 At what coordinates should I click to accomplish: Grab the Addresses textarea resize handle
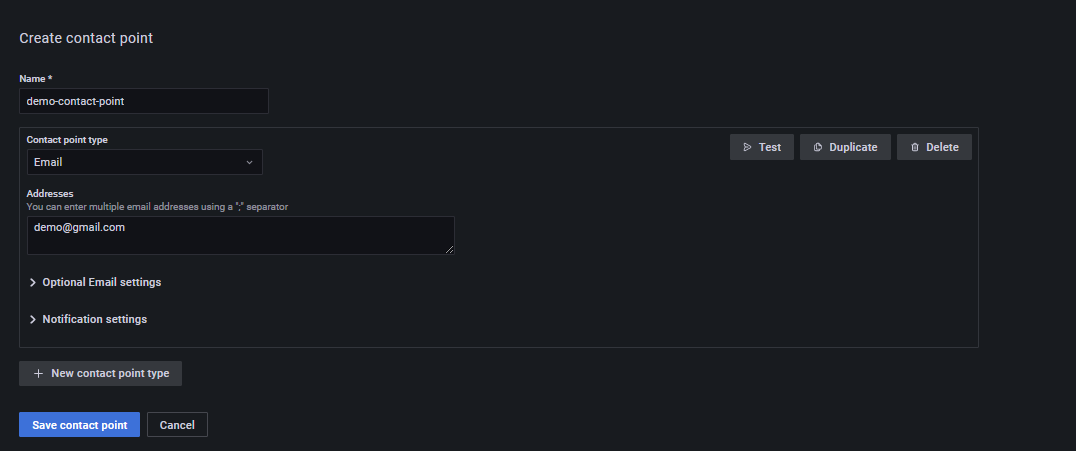click(450, 250)
